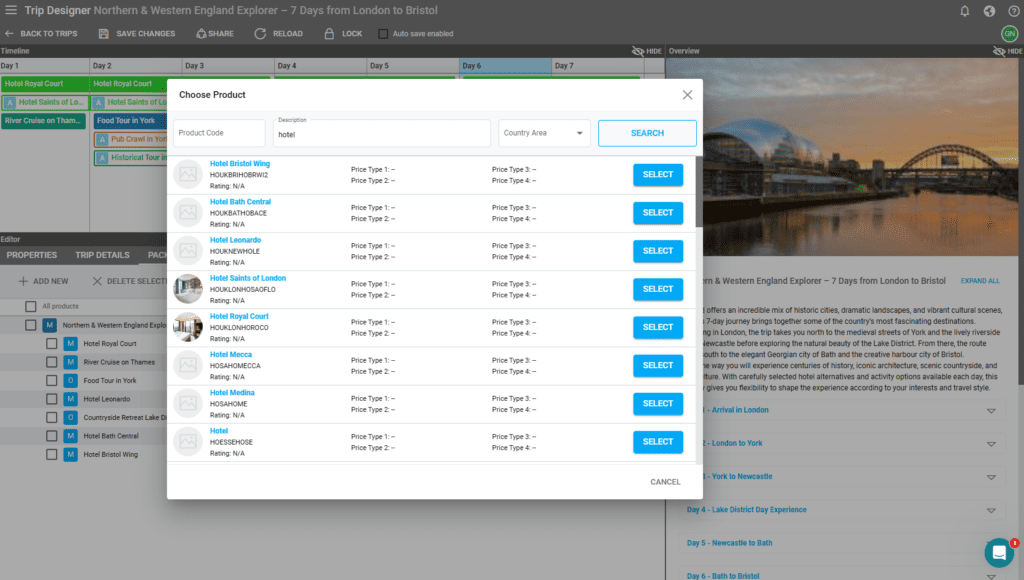The height and width of the screenshot is (580, 1024).
Task: Close the Choose Product dialog
Action: (x=687, y=95)
